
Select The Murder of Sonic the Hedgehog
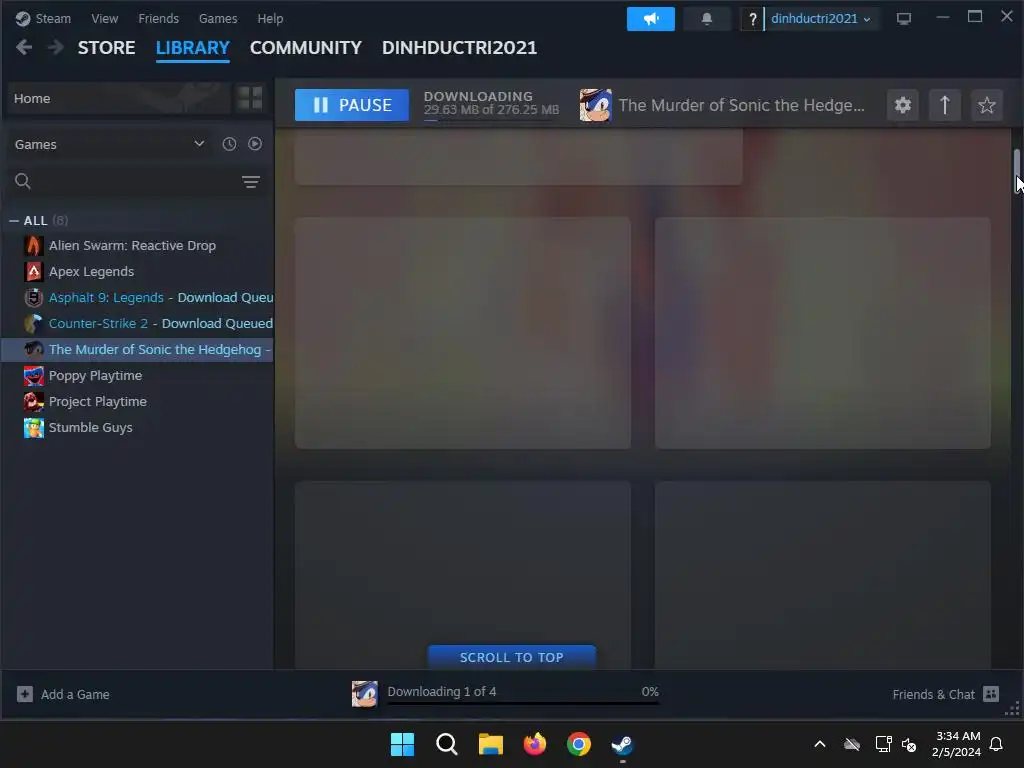pos(137,349)
